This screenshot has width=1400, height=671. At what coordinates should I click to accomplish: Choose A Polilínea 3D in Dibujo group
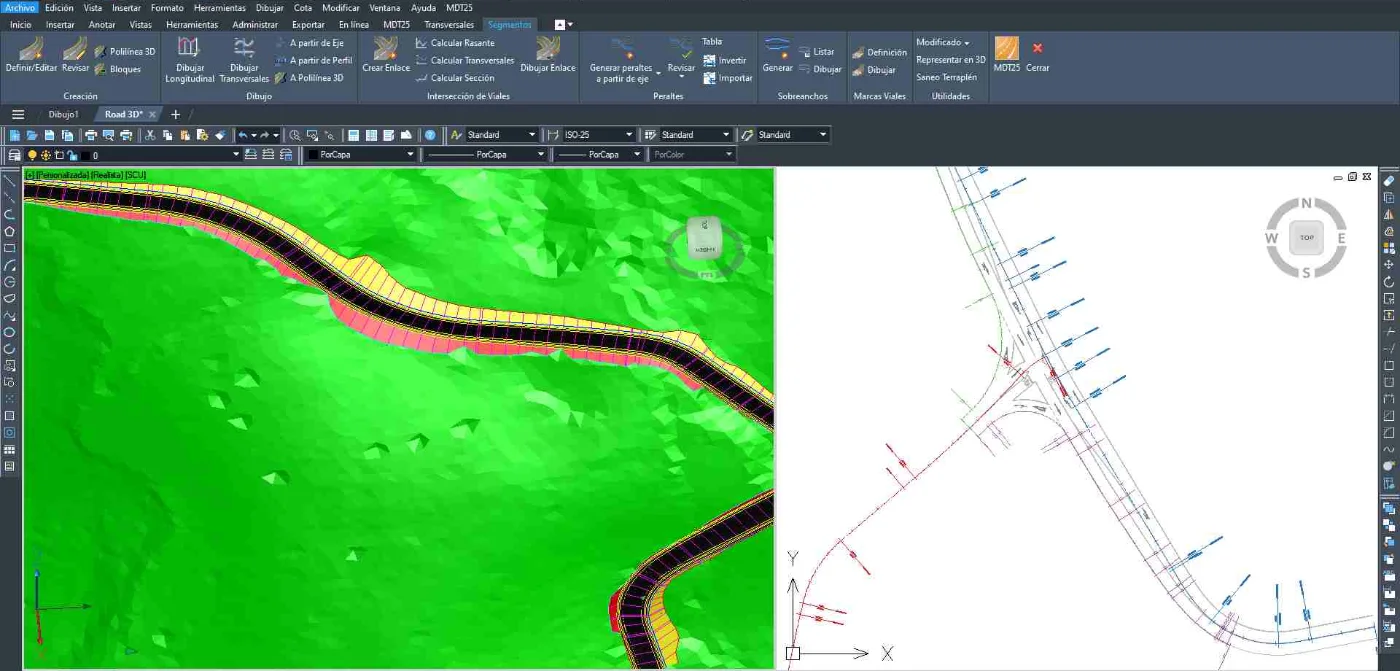coord(309,77)
